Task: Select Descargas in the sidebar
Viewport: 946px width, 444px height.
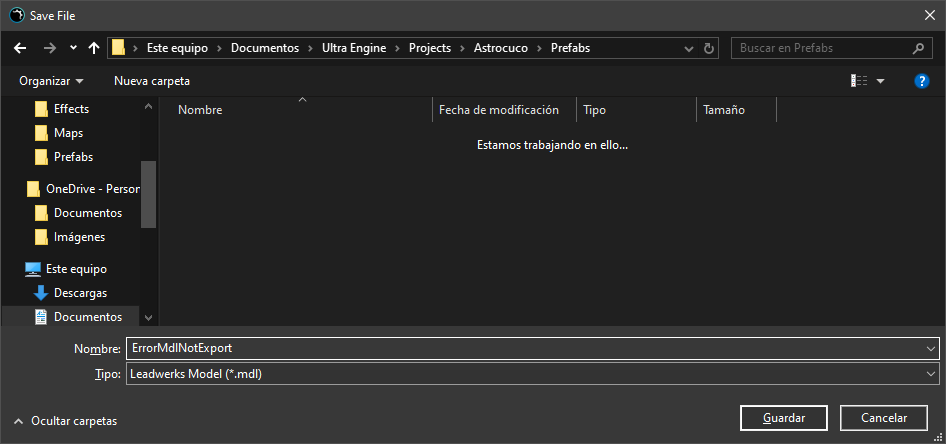Action: 80,293
